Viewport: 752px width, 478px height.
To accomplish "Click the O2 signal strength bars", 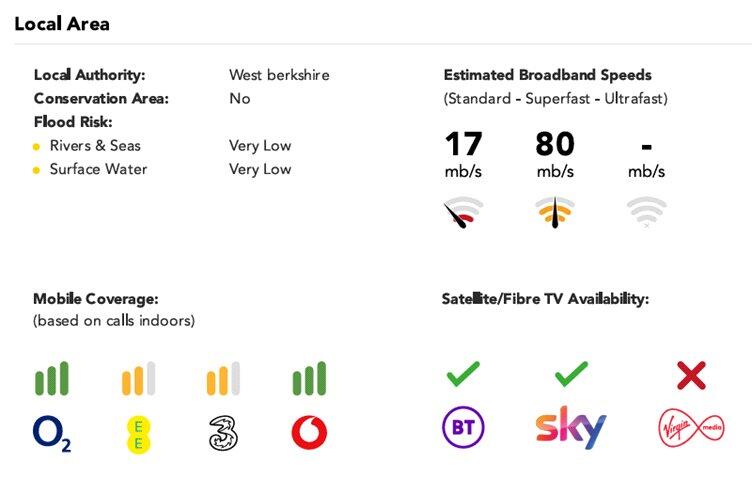I will point(52,379).
